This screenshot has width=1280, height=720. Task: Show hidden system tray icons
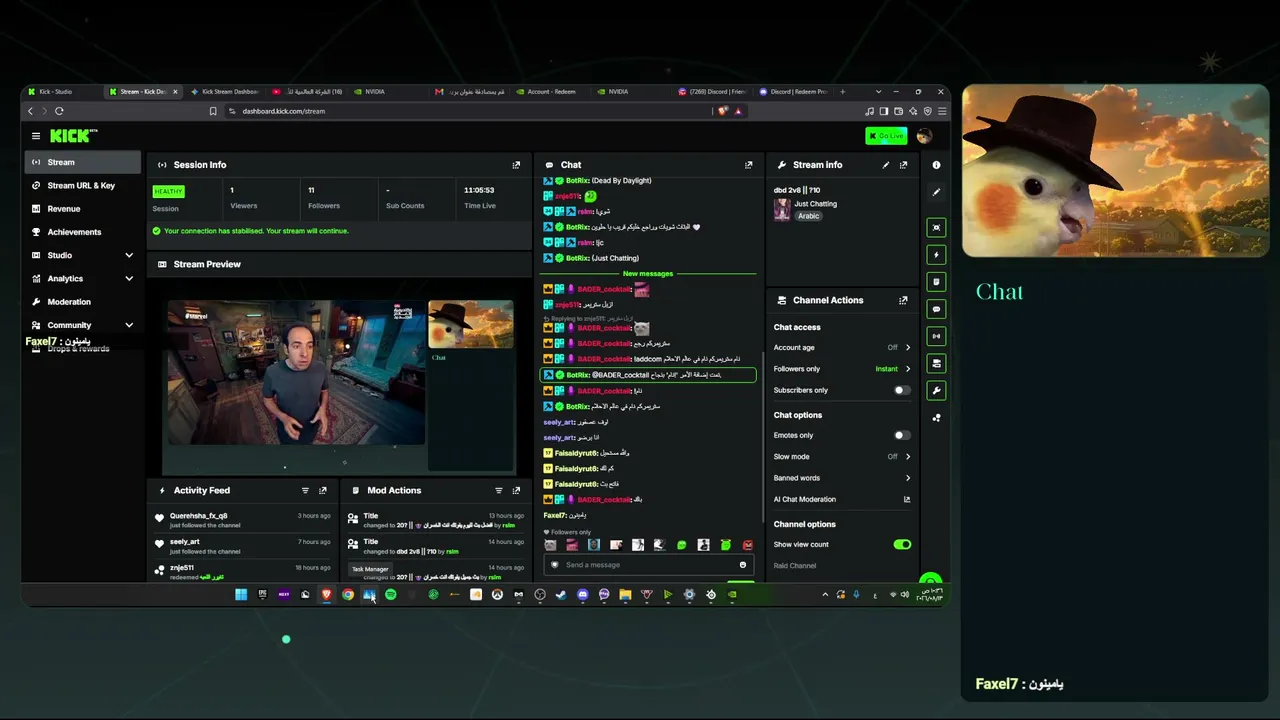[825, 595]
